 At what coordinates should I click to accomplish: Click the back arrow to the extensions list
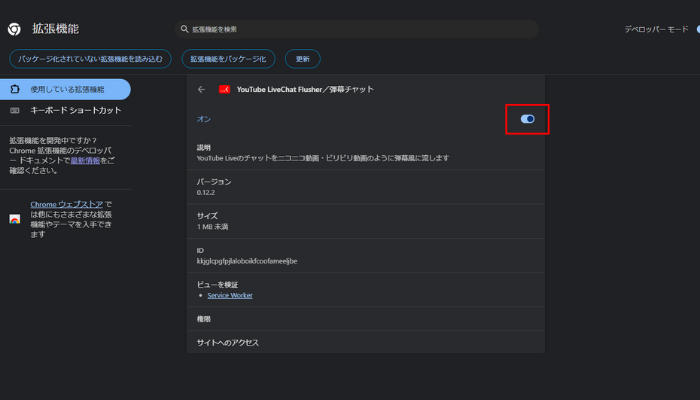pos(201,89)
